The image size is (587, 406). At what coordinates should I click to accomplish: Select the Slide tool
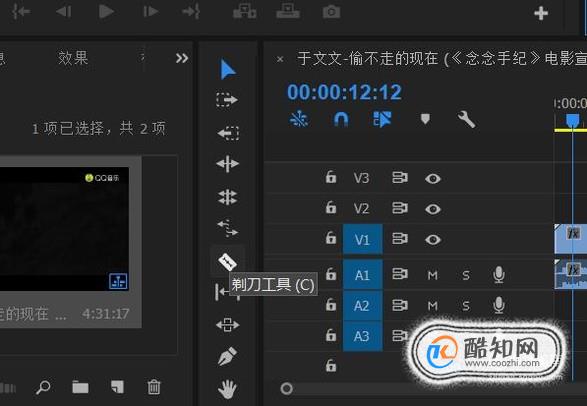pyautogui.click(x=227, y=324)
